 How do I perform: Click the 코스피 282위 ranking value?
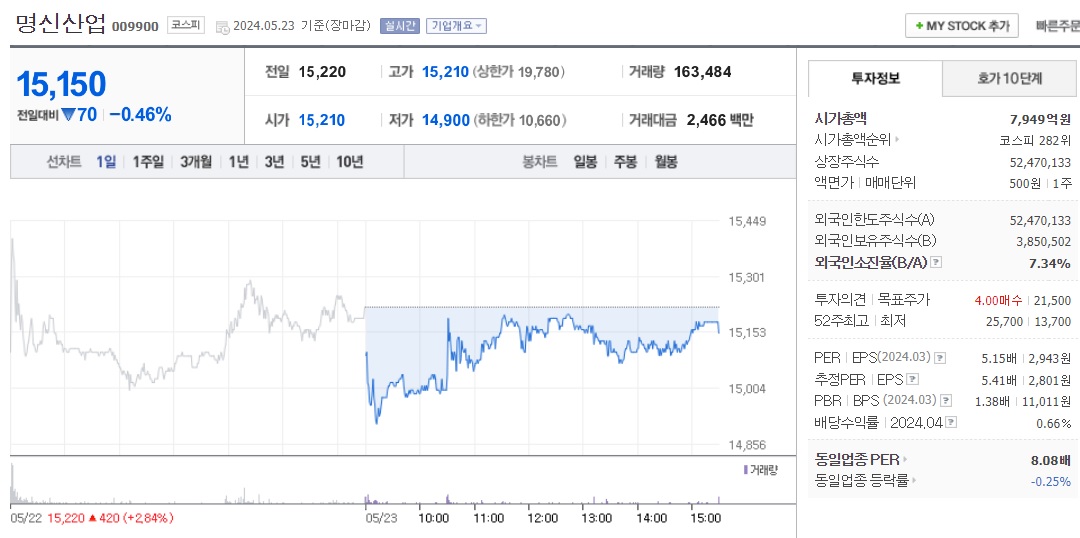1035,140
